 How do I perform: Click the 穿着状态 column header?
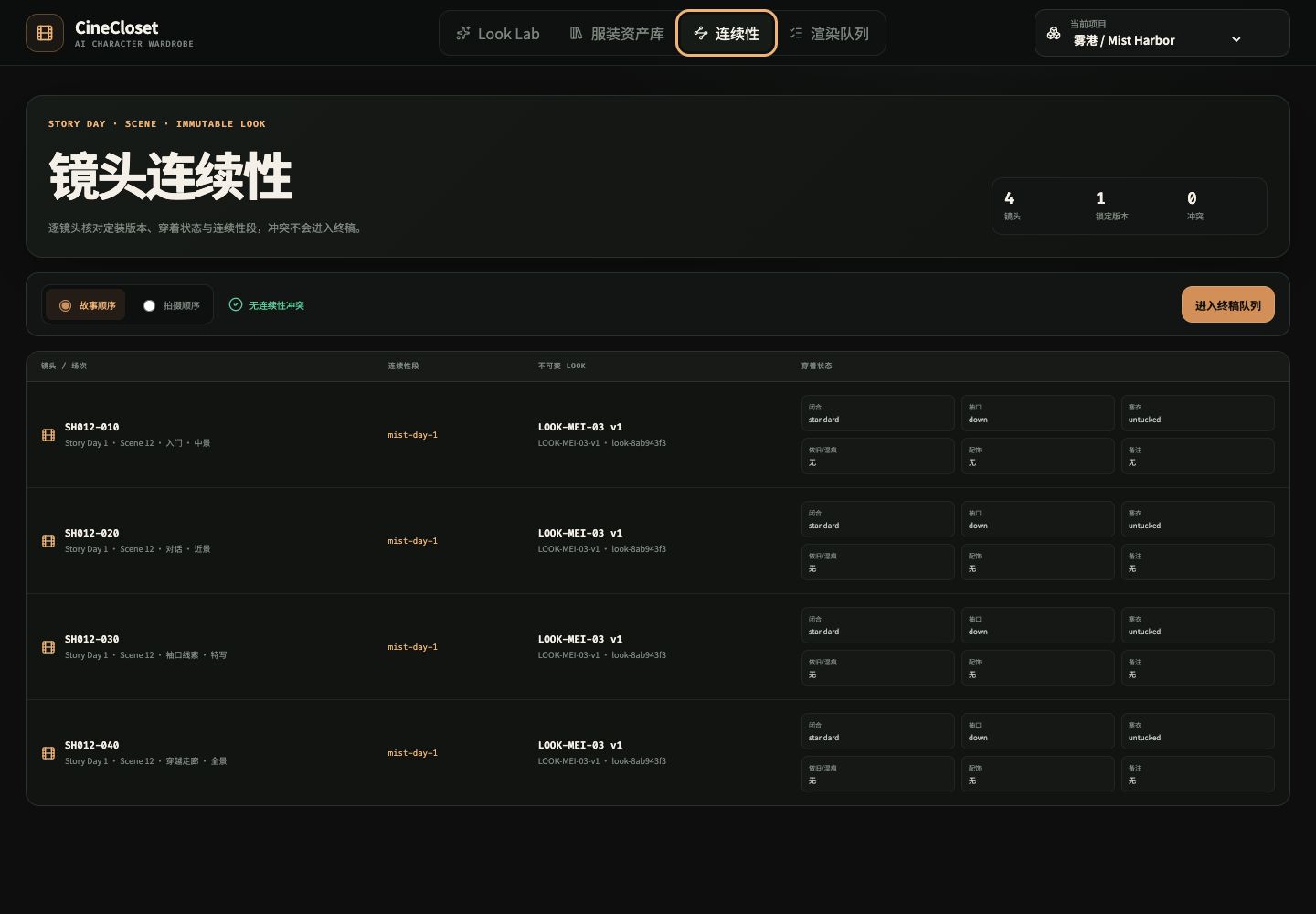tap(817, 366)
